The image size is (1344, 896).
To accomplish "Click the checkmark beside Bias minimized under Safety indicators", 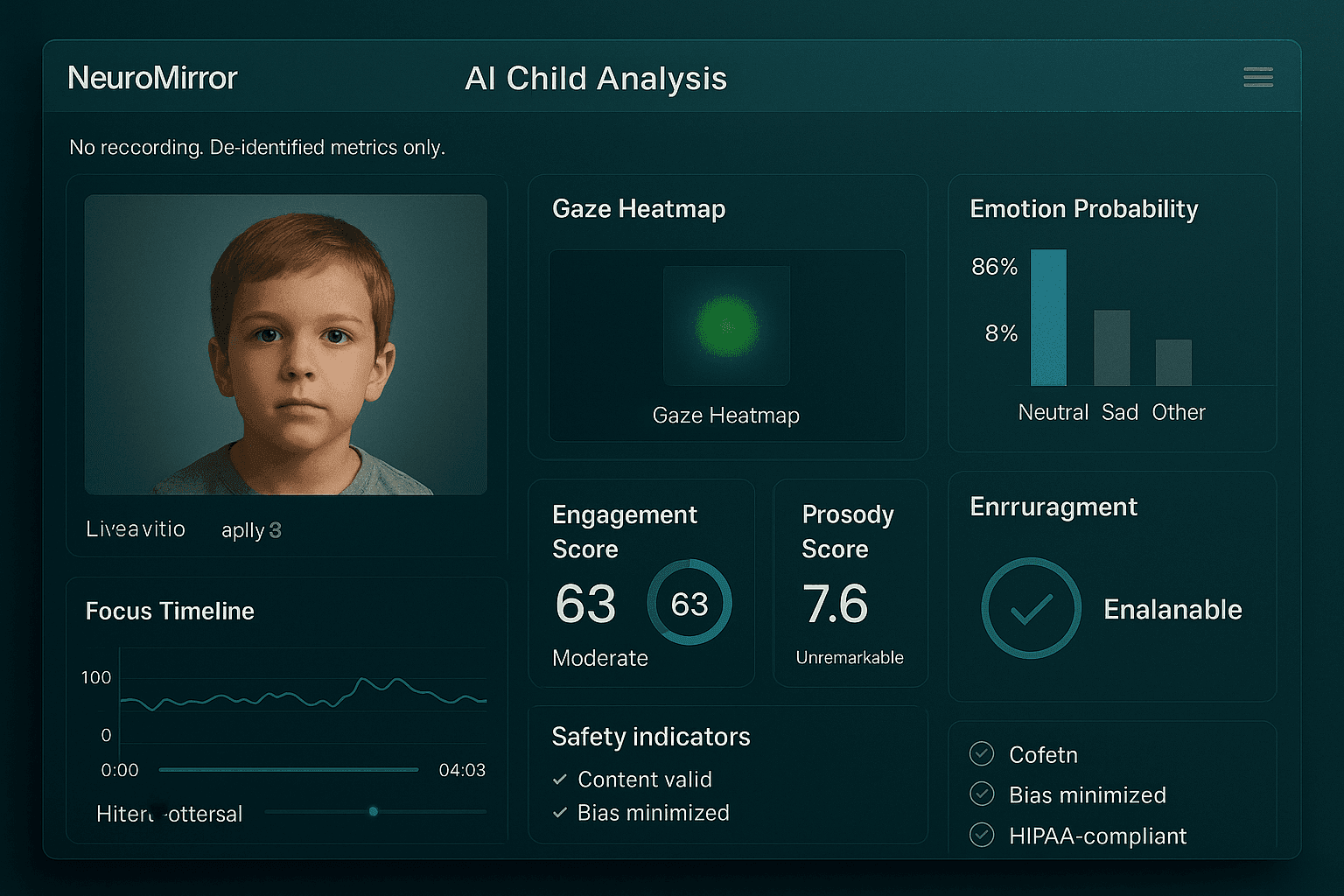I will 560,813.
